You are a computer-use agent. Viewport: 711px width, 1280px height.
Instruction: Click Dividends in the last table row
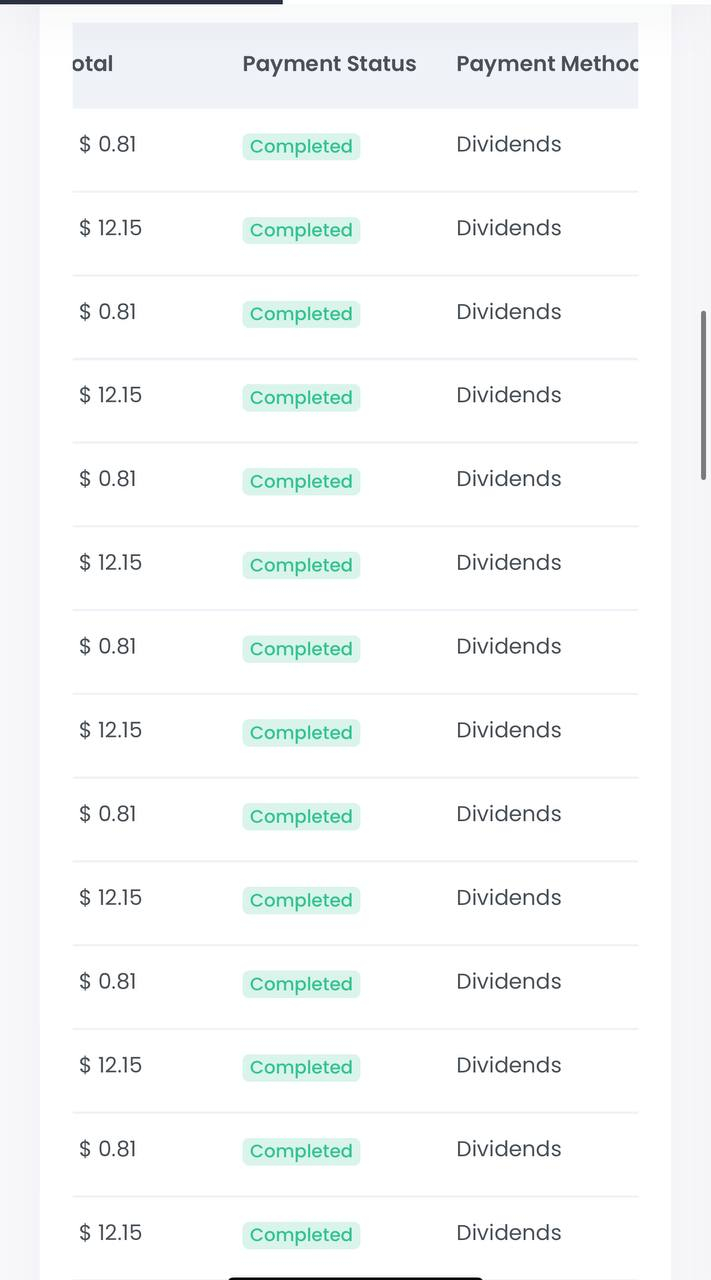pos(509,1233)
